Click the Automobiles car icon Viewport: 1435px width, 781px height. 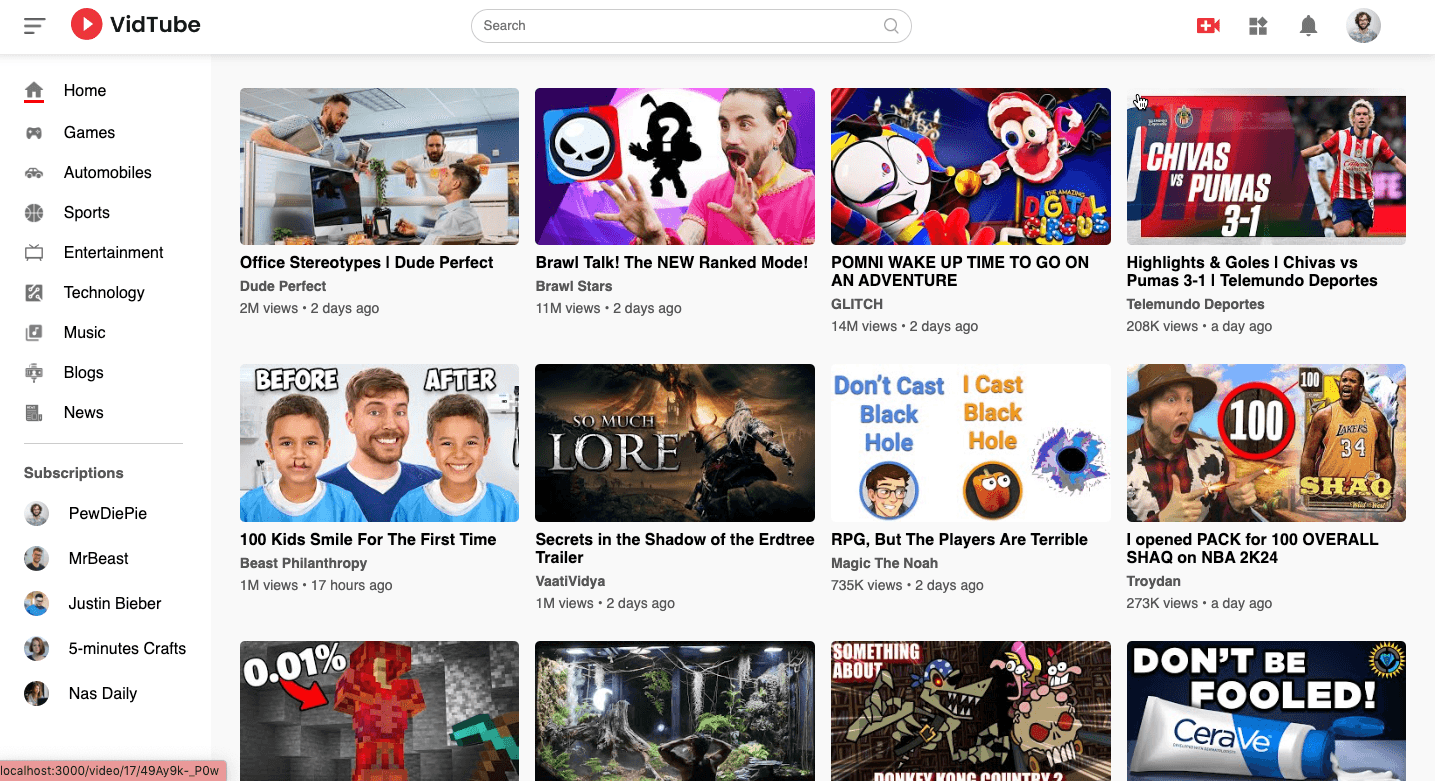tap(34, 173)
